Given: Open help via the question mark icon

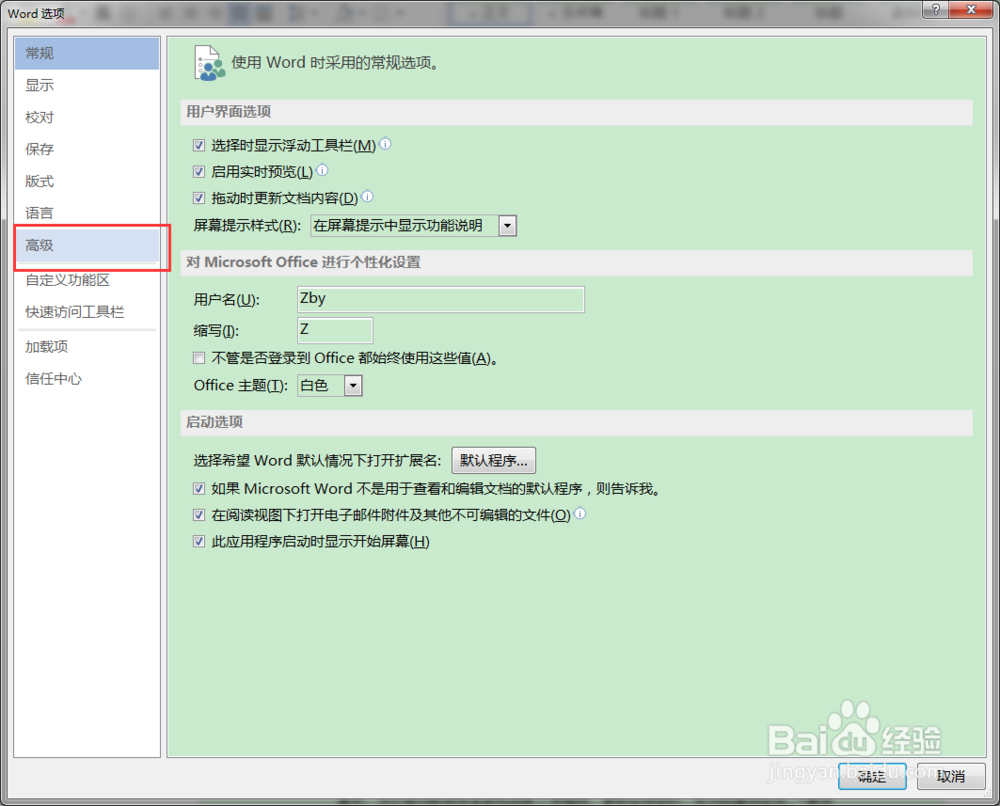Looking at the screenshot, I should click(x=937, y=10).
